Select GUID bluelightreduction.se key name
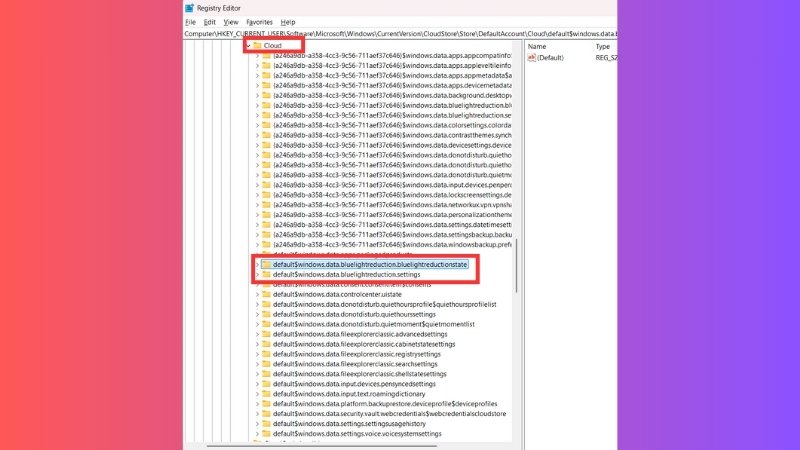The width and height of the screenshot is (800, 450). pos(392,115)
